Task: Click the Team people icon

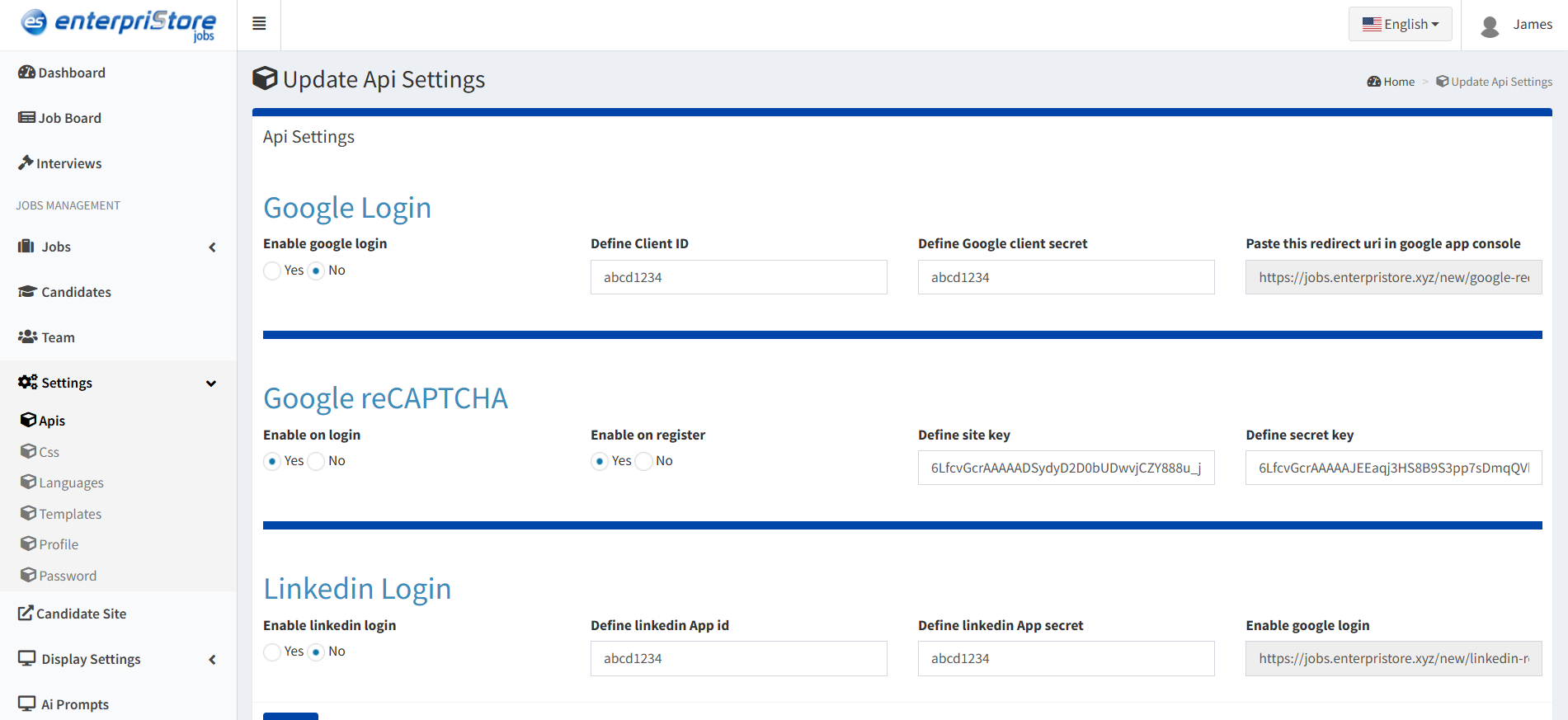Action: pos(27,337)
